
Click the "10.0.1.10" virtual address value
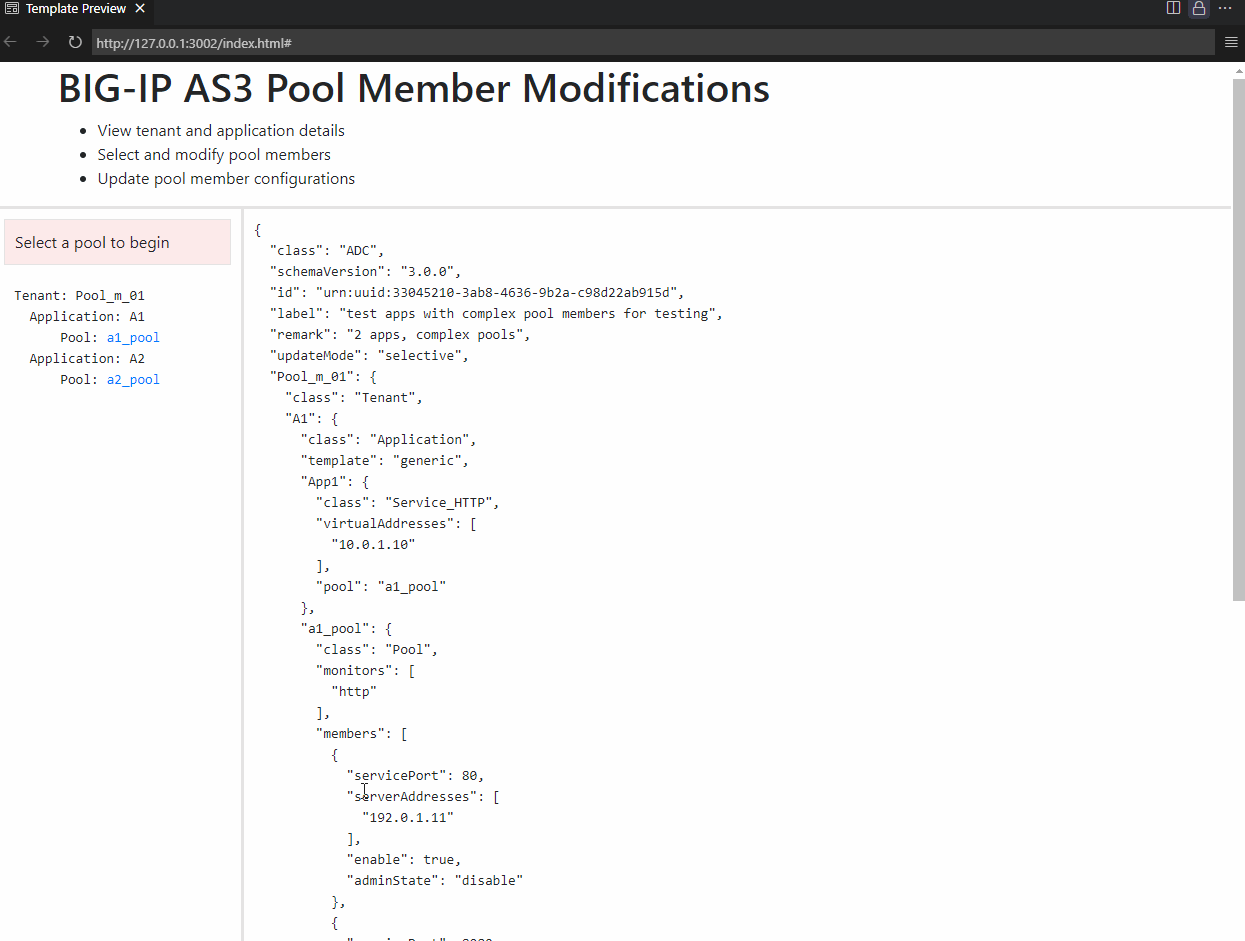pyautogui.click(x=373, y=545)
